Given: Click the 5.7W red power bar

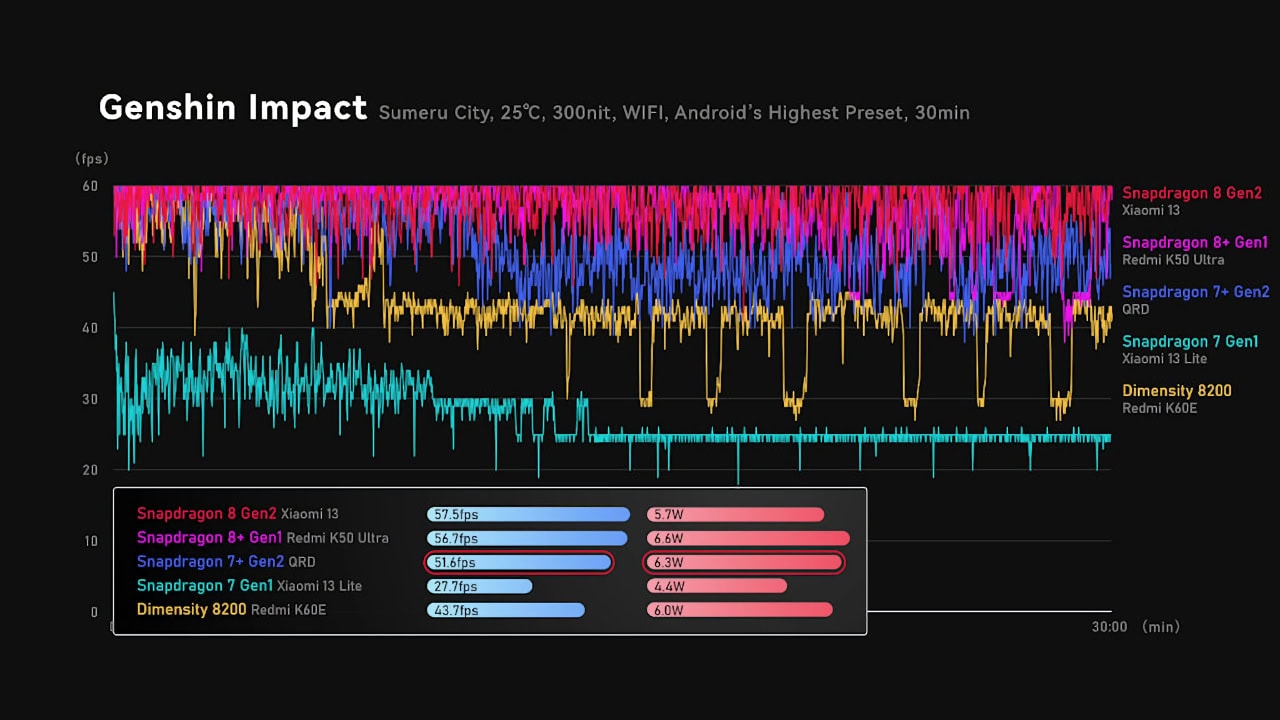Looking at the screenshot, I should coord(736,515).
